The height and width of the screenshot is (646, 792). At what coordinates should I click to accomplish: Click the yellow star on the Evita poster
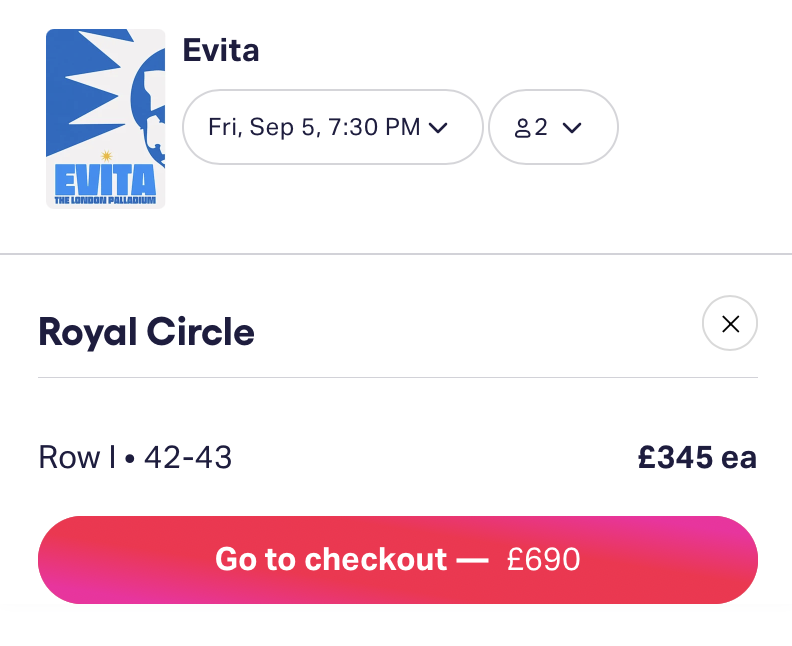[x=105, y=155]
